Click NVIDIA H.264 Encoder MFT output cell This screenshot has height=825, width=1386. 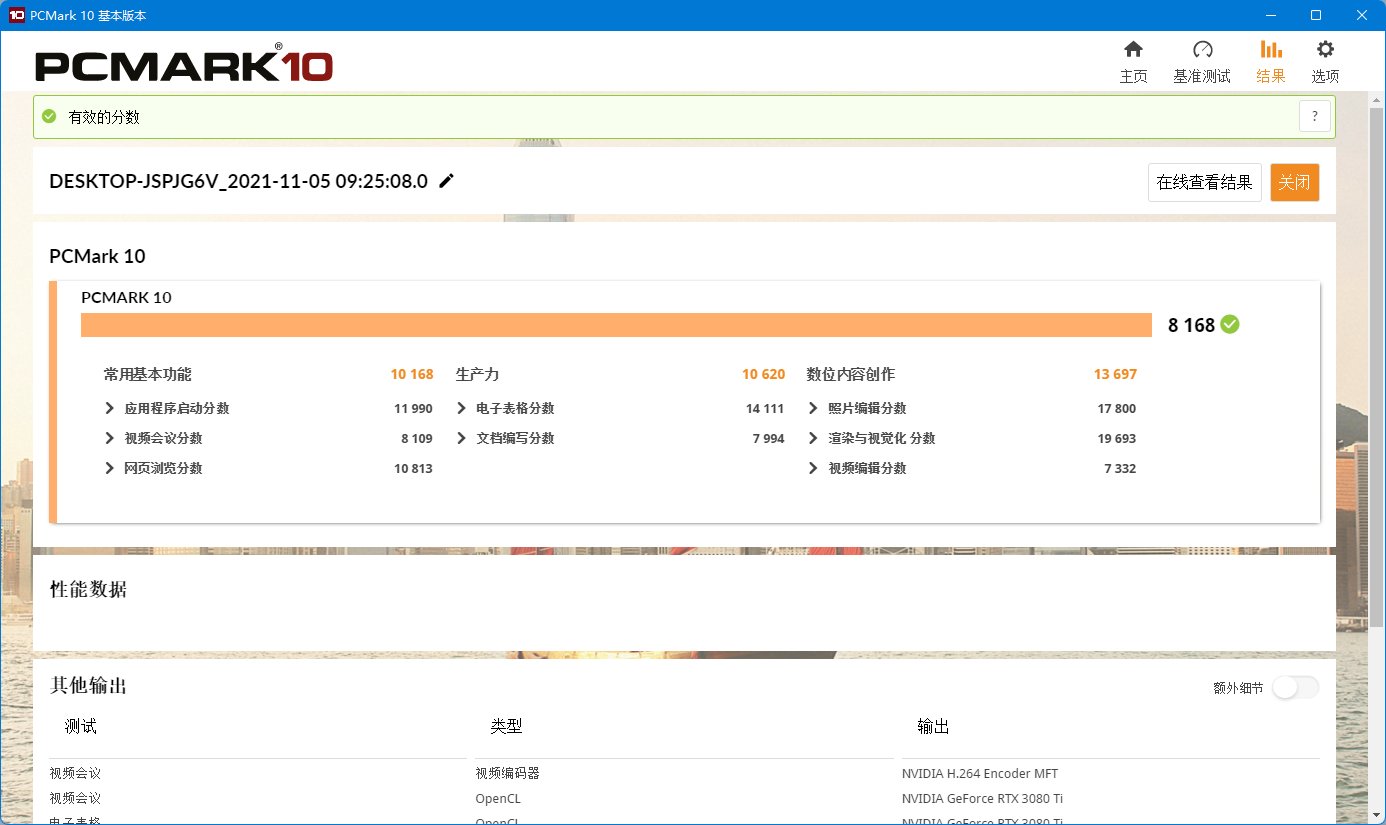coord(980,773)
